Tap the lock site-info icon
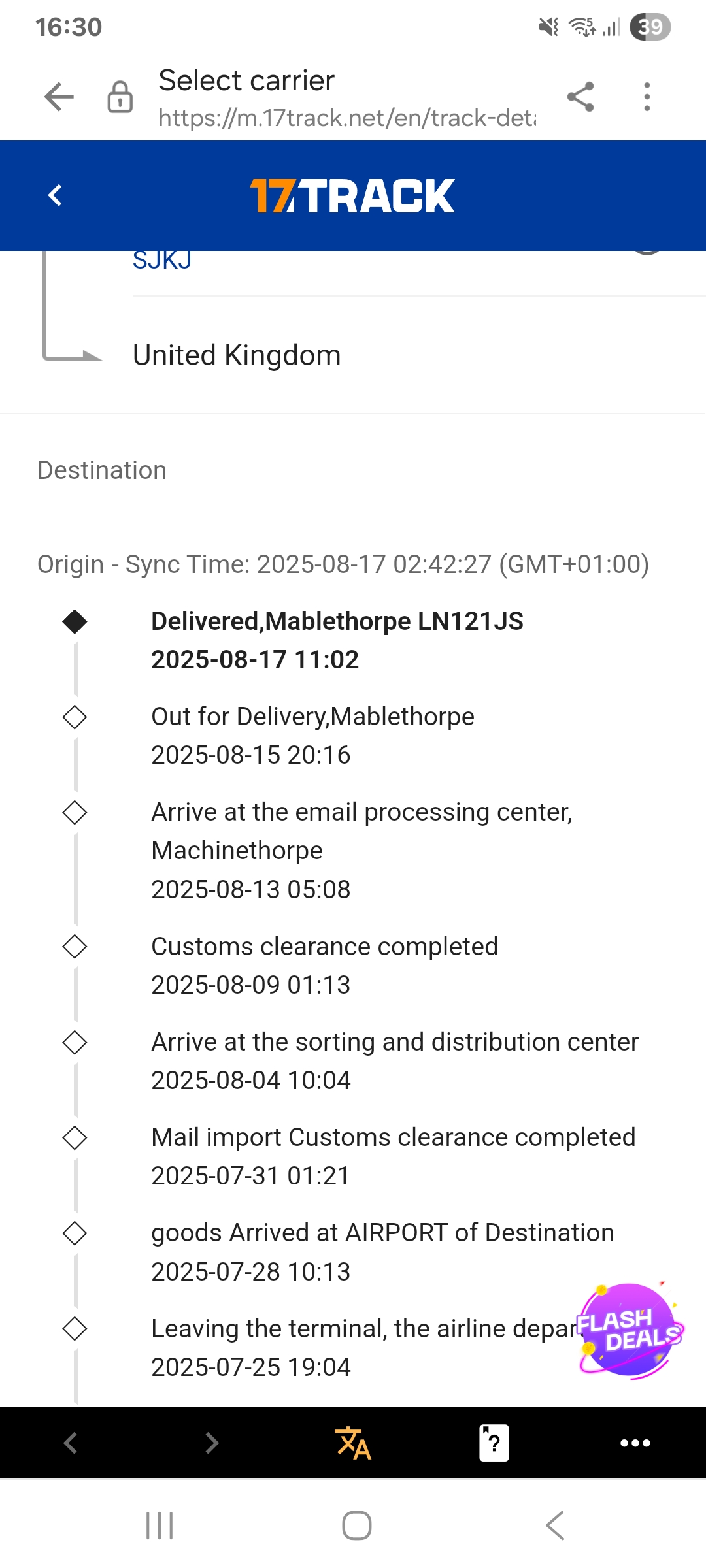The height and width of the screenshot is (1568, 706). (120, 97)
